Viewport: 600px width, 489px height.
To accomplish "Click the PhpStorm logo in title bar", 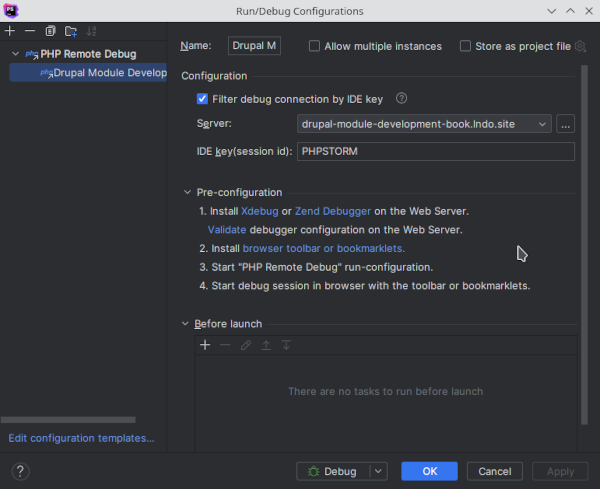I will pyautogui.click(x=11, y=11).
